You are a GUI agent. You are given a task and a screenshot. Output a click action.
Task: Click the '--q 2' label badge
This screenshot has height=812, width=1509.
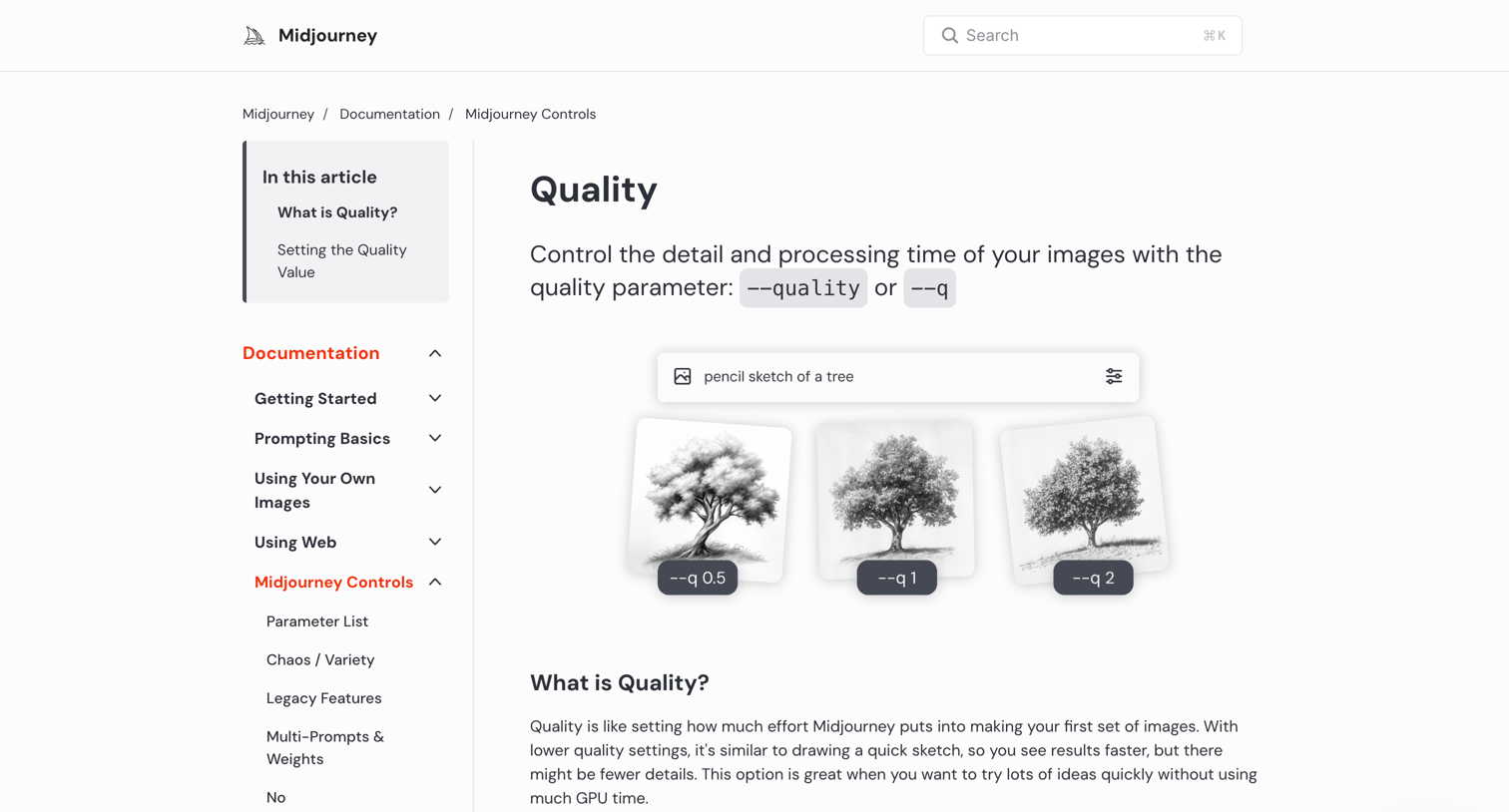[1093, 578]
